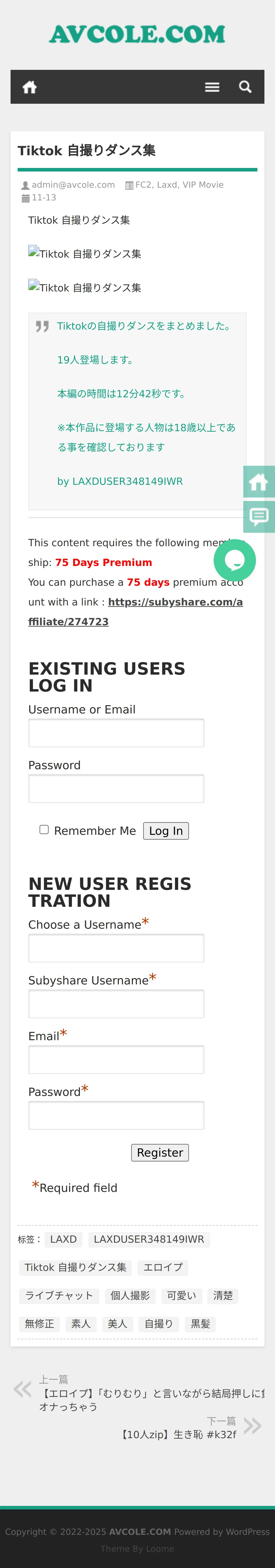Open the subyshare affiliate link

pos(175,602)
